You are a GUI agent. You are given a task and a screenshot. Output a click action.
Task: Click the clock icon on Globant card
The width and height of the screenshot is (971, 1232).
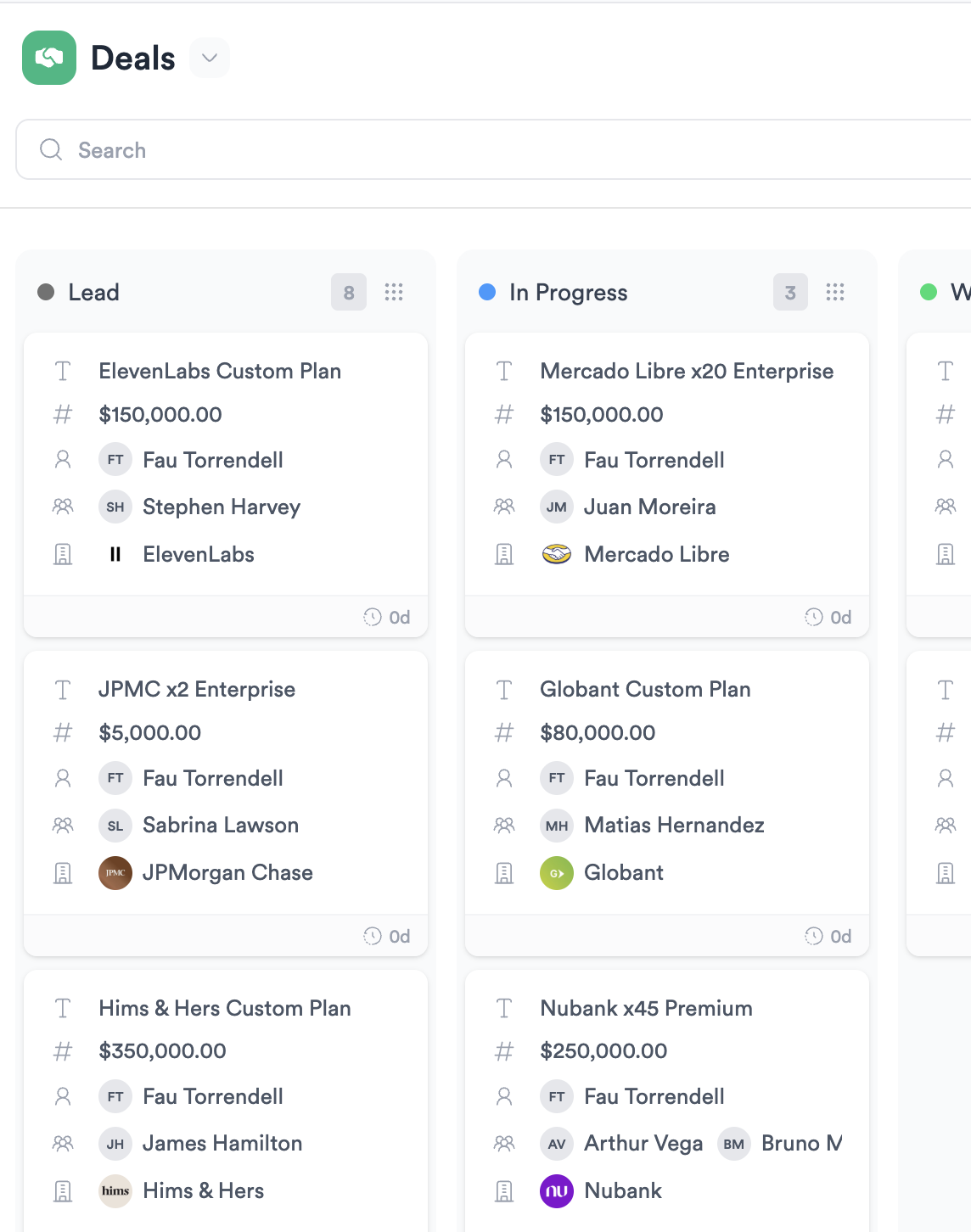[x=814, y=936]
